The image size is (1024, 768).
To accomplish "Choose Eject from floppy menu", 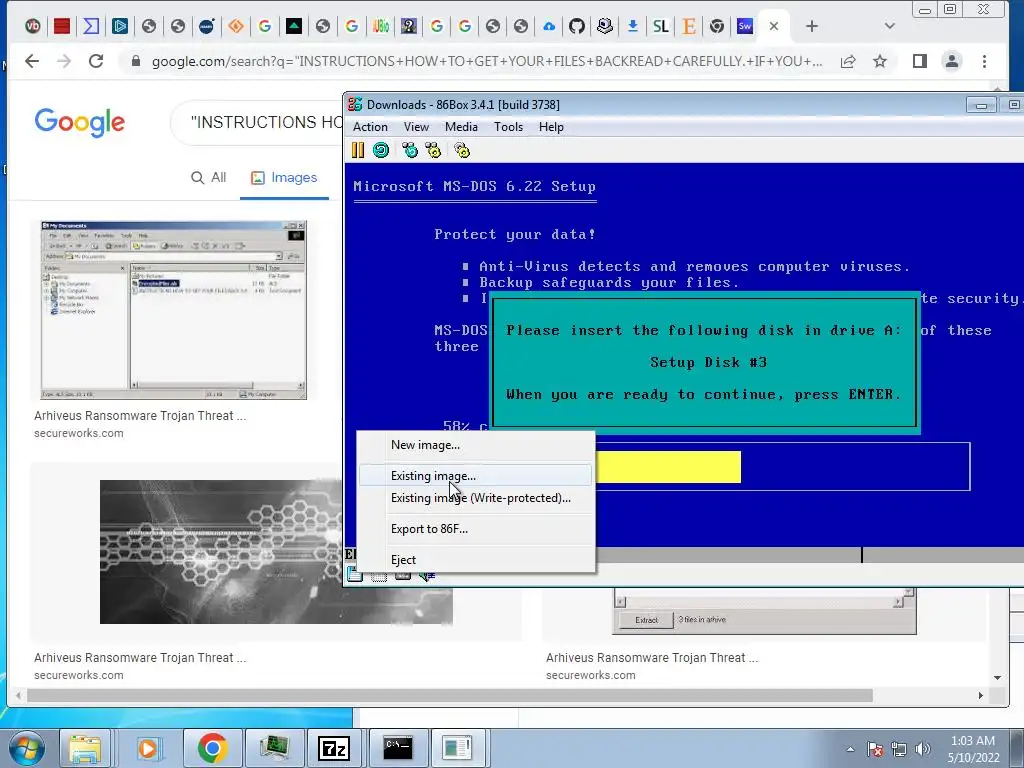I will tap(475, 560).
